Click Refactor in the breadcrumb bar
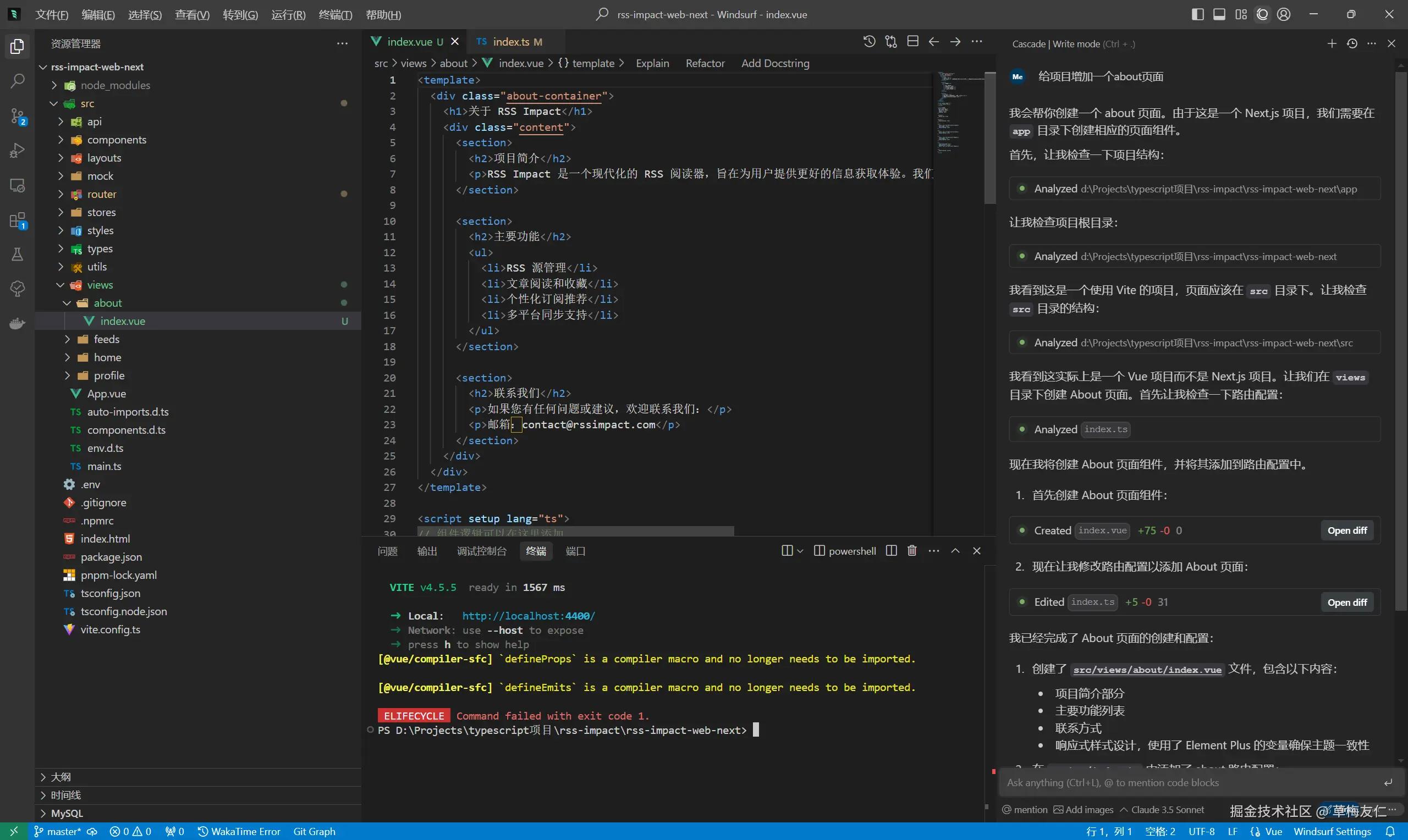The height and width of the screenshot is (840, 1408). point(705,63)
